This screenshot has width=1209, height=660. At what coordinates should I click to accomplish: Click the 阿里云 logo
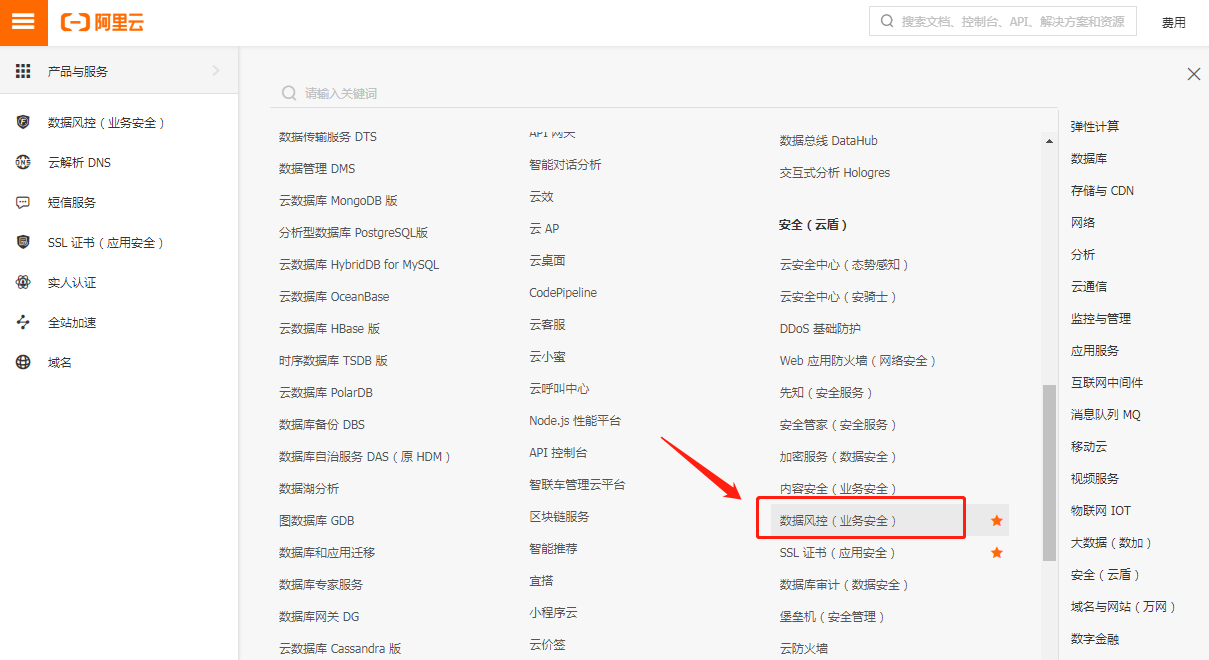pos(102,22)
